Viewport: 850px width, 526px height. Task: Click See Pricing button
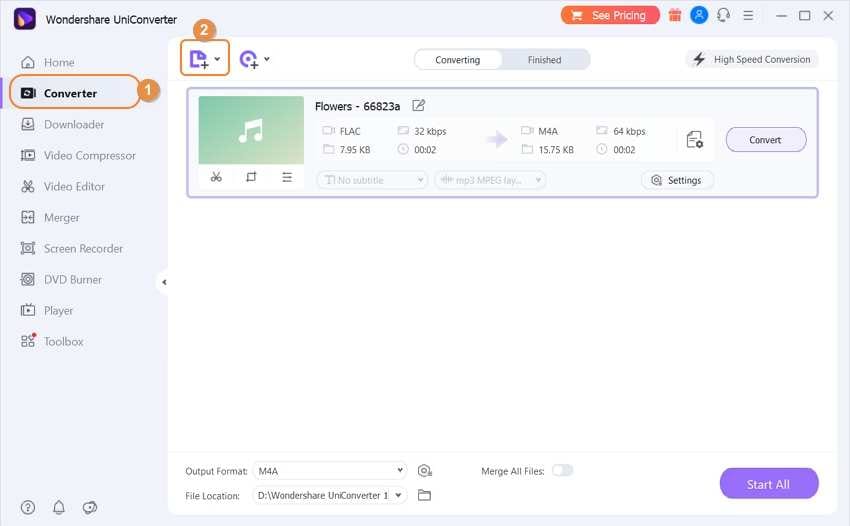click(x=610, y=15)
